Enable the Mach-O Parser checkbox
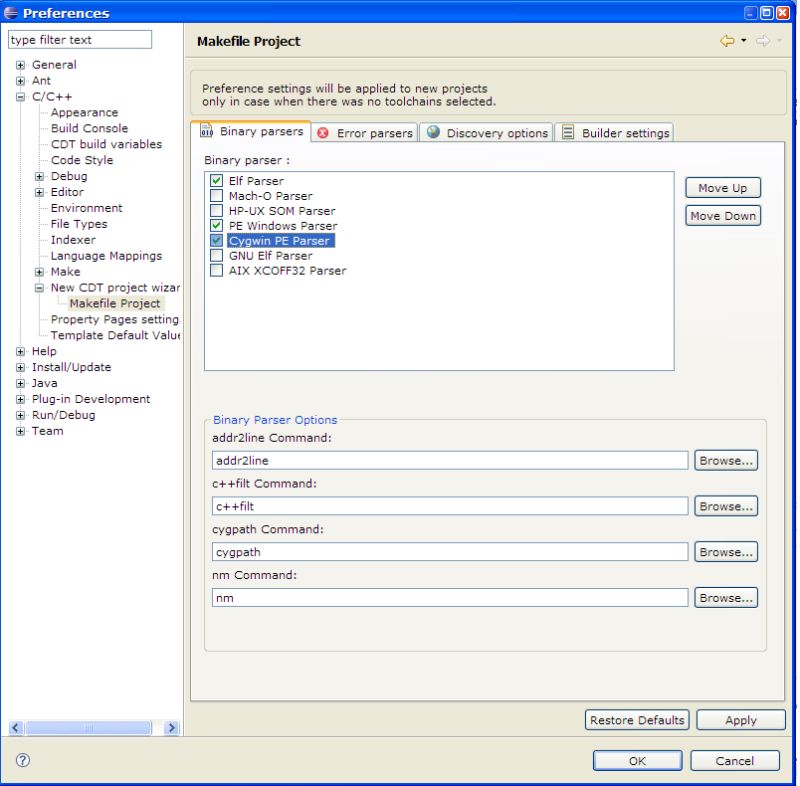This screenshot has width=800, height=786. coord(216,196)
